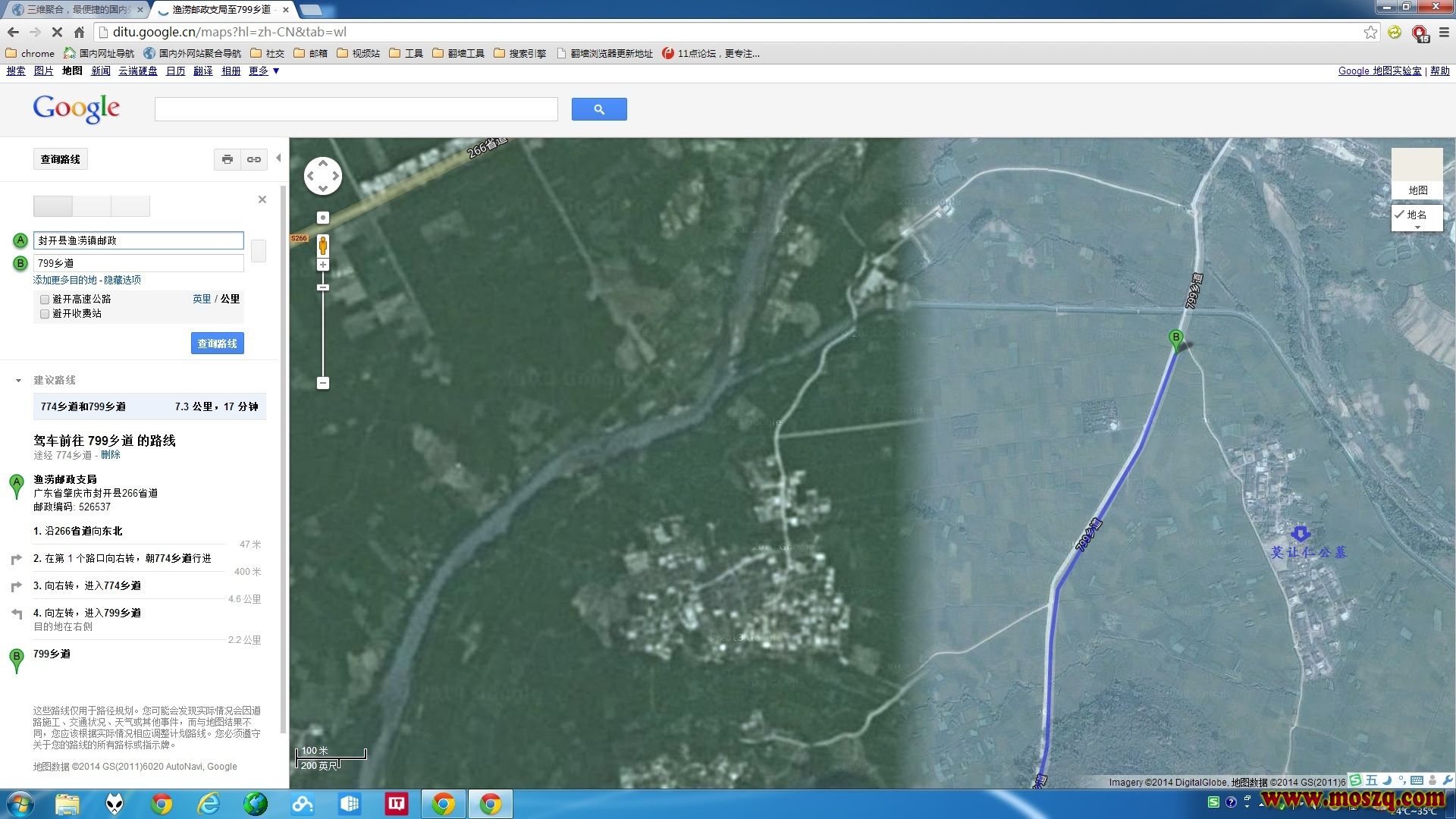This screenshot has width=1456, height=819.
Task: Click the link share icon
Action: tap(254, 159)
